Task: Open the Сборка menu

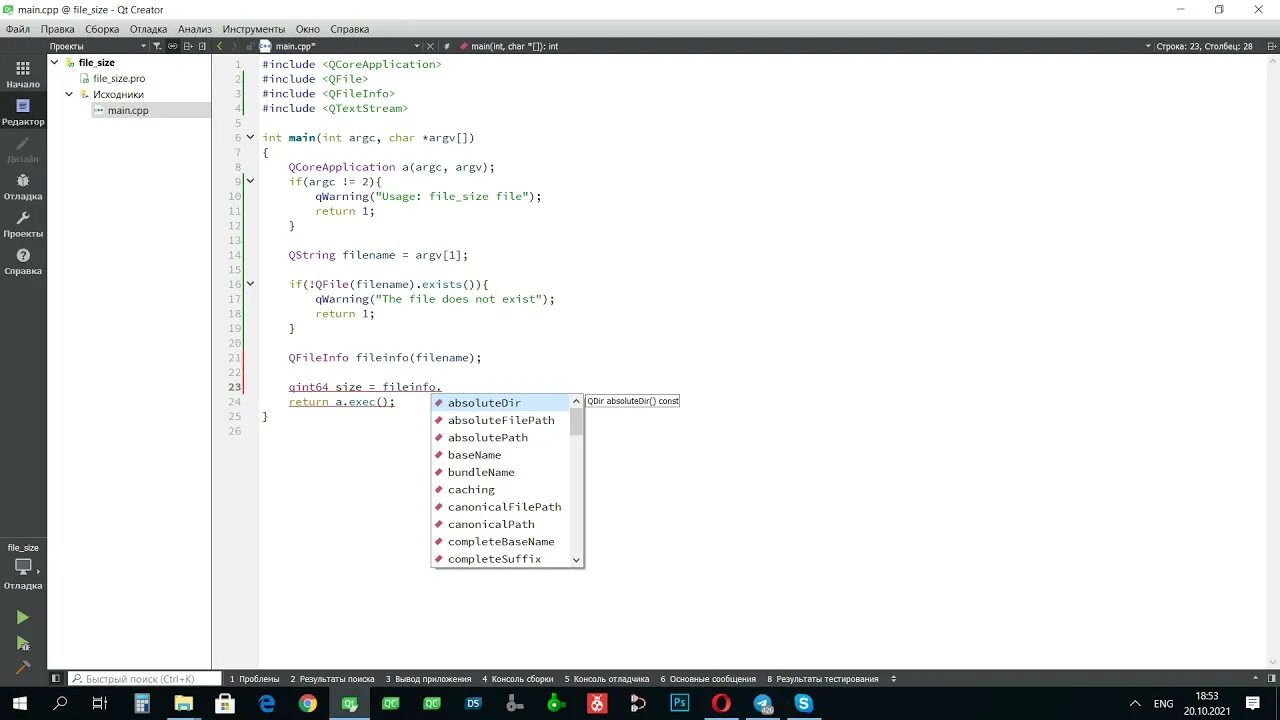Action: click(102, 29)
